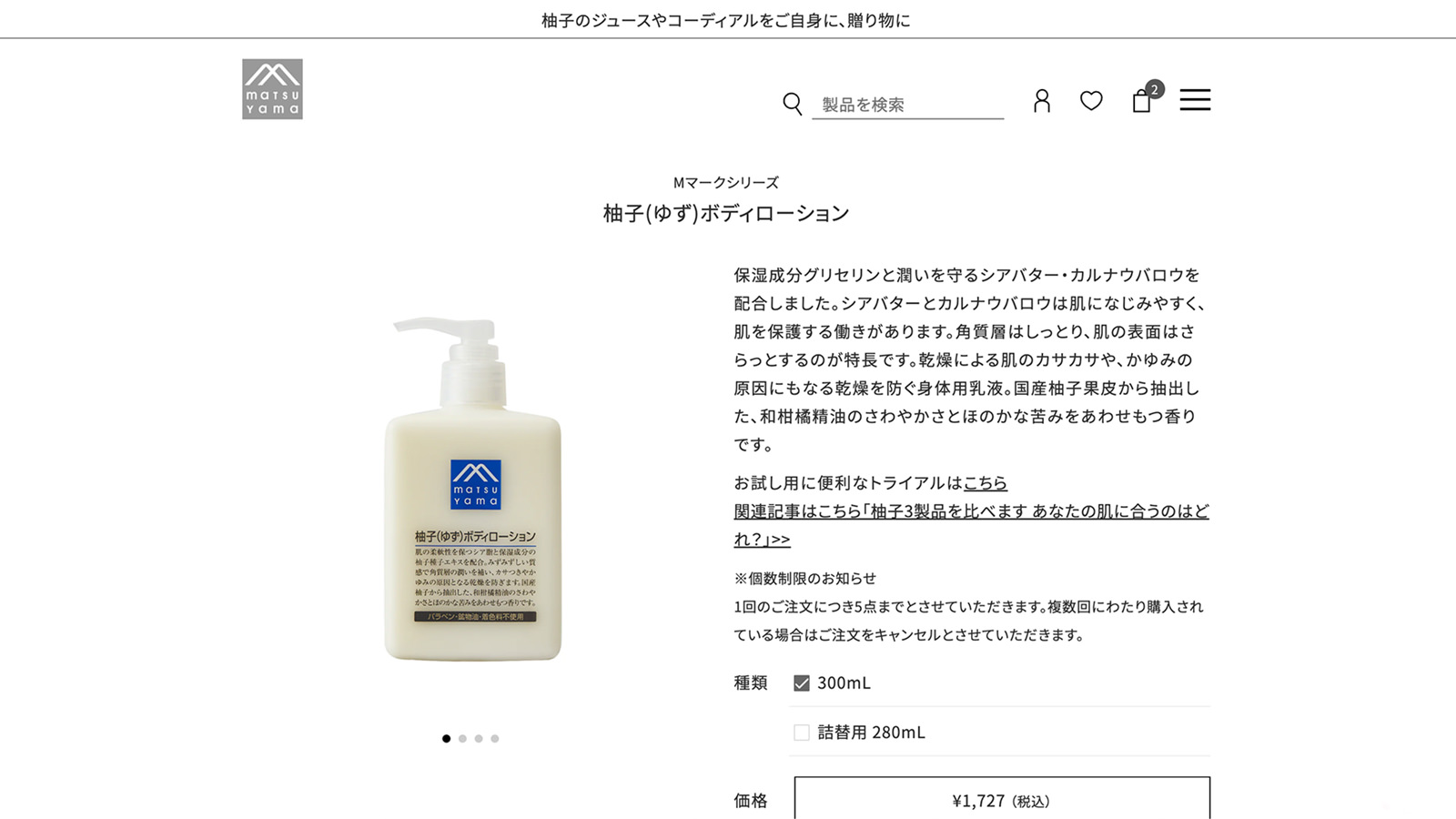Show the second product image dot
This screenshot has width=1456, height=819.
[462, 739]
